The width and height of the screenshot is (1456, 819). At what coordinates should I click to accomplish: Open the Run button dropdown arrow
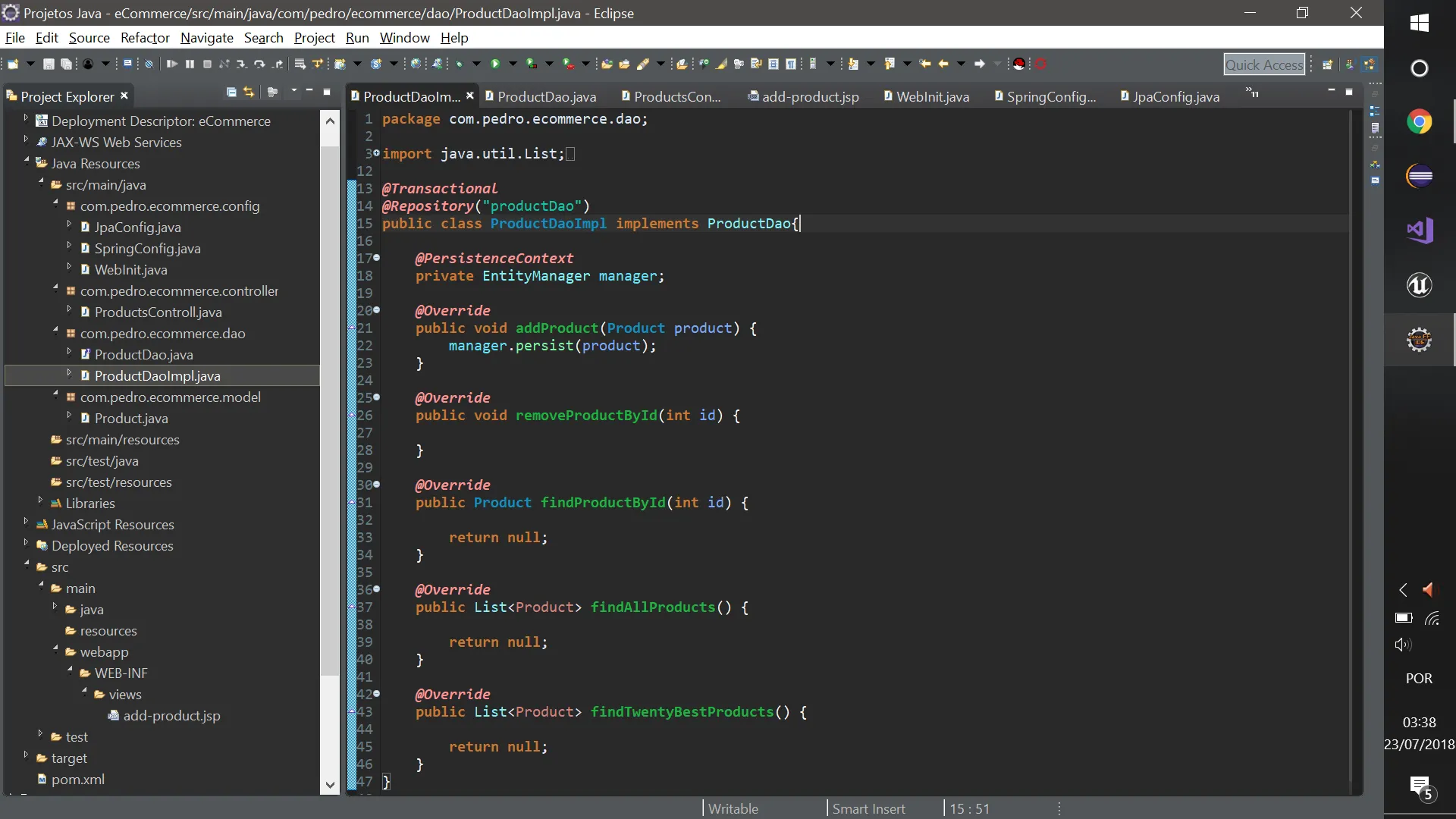pyautogui.click(x=513, y=64)
